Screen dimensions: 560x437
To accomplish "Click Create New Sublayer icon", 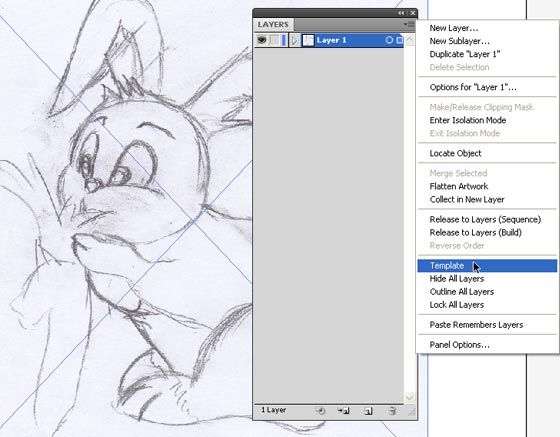I will [344, 411].
